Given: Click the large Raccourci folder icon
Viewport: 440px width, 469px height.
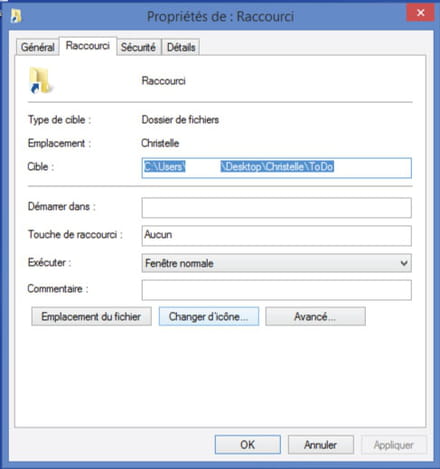Looking at the screenshot, I should [x=40, y=80].
